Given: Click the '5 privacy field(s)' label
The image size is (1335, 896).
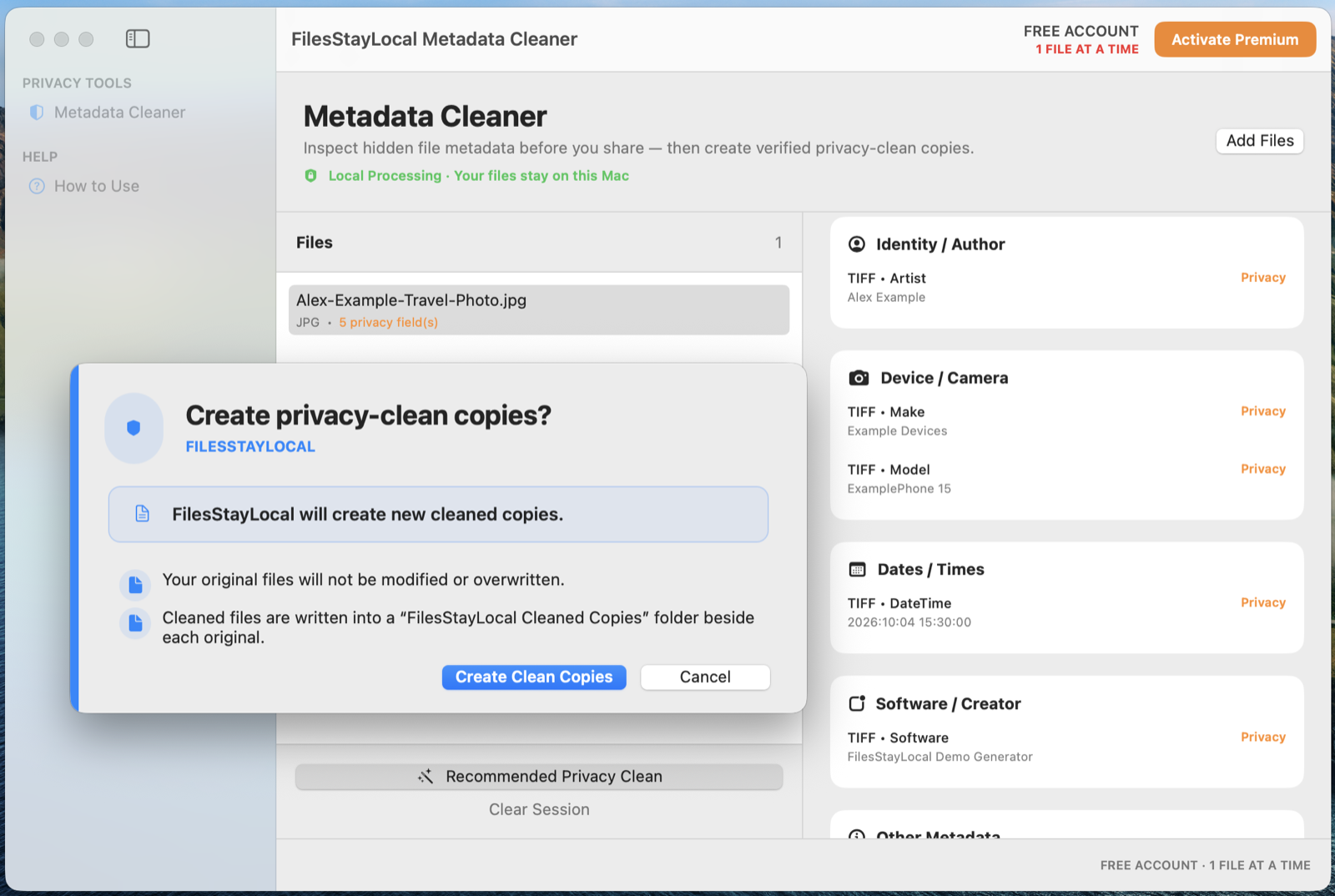Looking at the screenshot, I should 388,322.
